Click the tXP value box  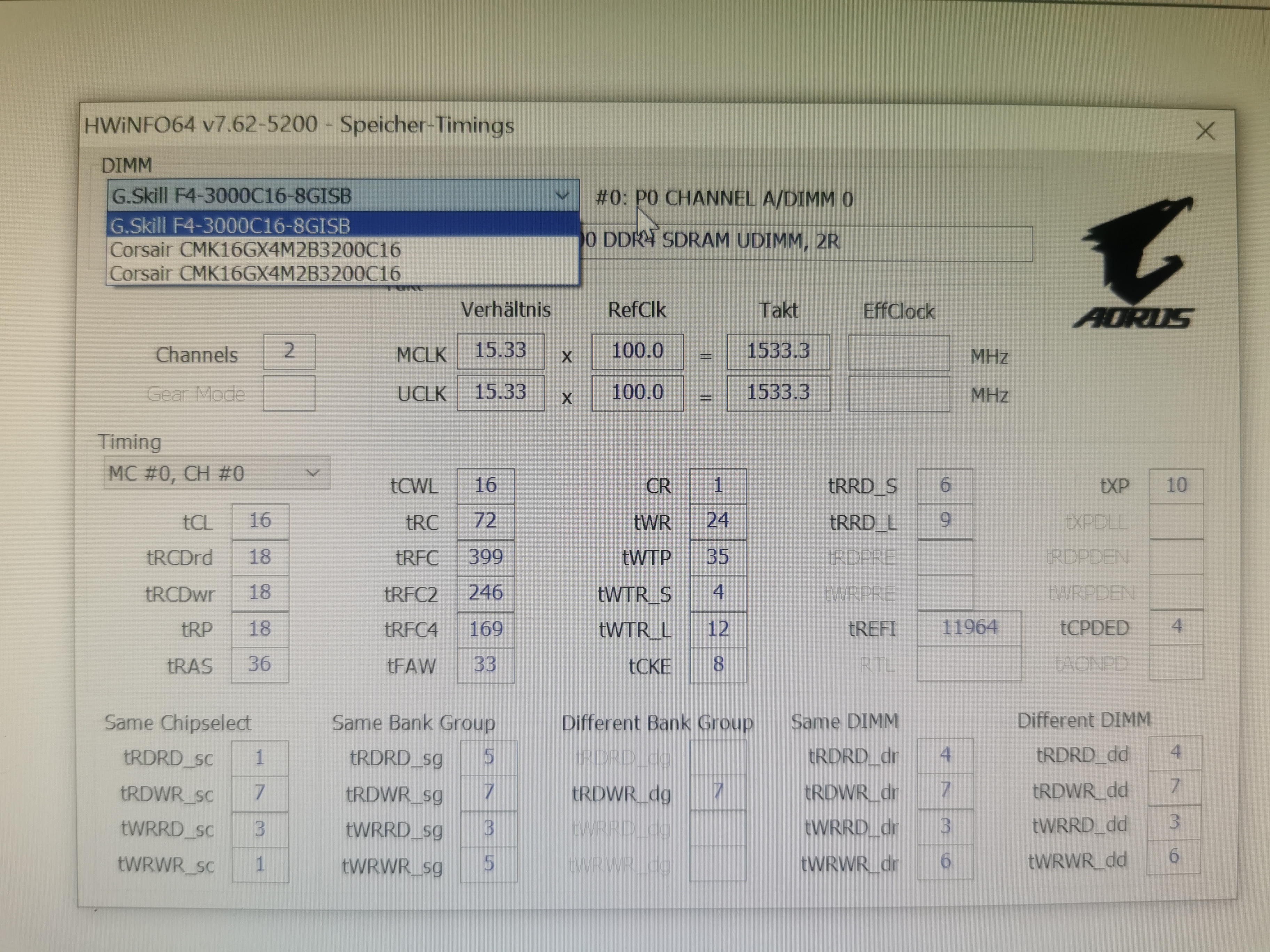point(1175,485)
